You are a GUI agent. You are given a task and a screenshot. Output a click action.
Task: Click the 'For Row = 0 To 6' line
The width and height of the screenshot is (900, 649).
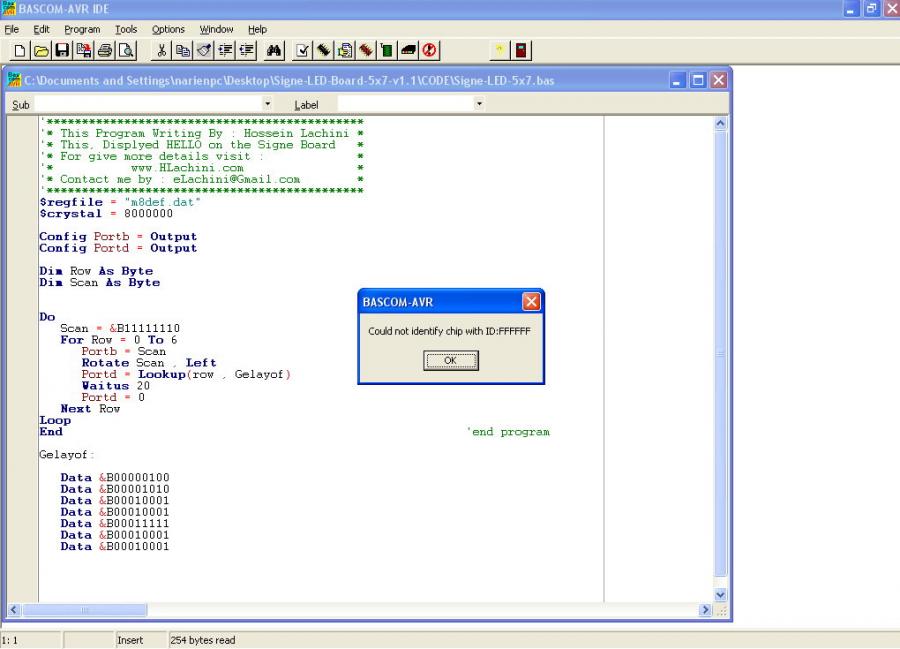119,340
